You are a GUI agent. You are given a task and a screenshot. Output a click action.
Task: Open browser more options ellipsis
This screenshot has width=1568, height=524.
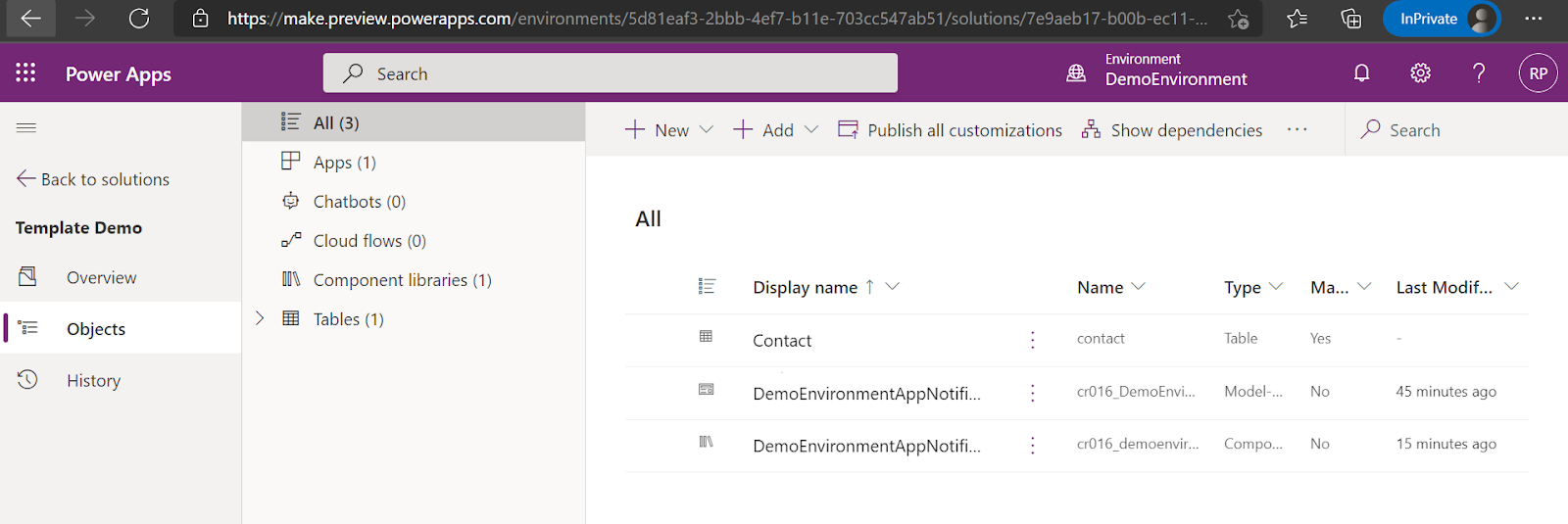tap(1534, 19)
